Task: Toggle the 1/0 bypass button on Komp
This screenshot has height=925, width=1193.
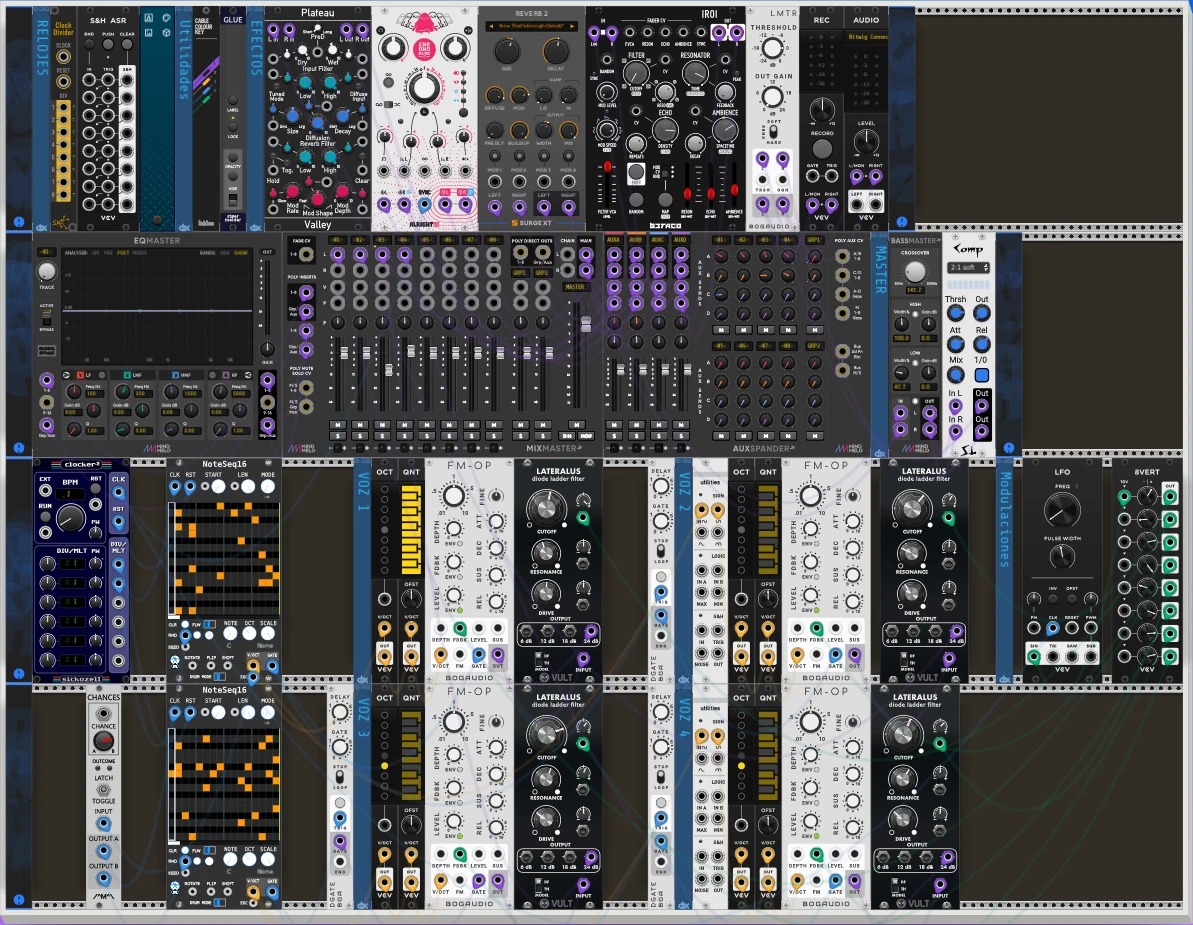Action: pyautogui.click(x=981, y=375)
